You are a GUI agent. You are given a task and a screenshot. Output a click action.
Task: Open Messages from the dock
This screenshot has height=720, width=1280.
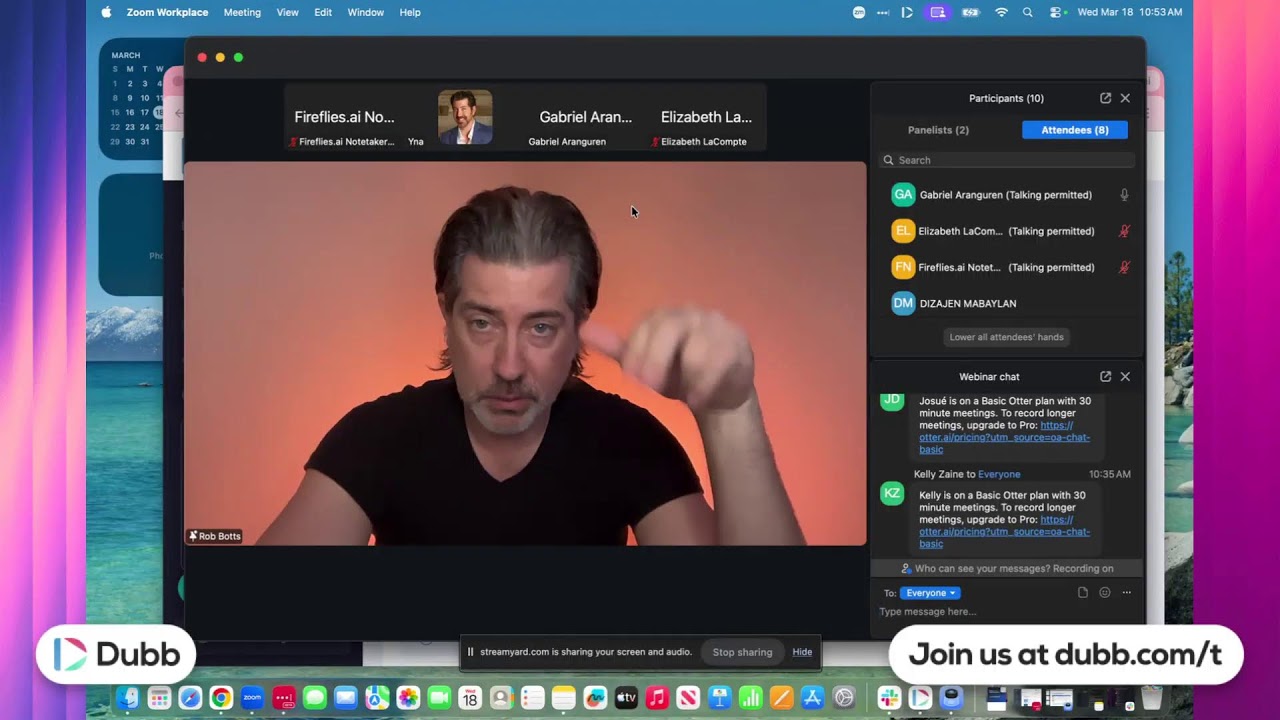pyautogui.click(x=314, y=698)
